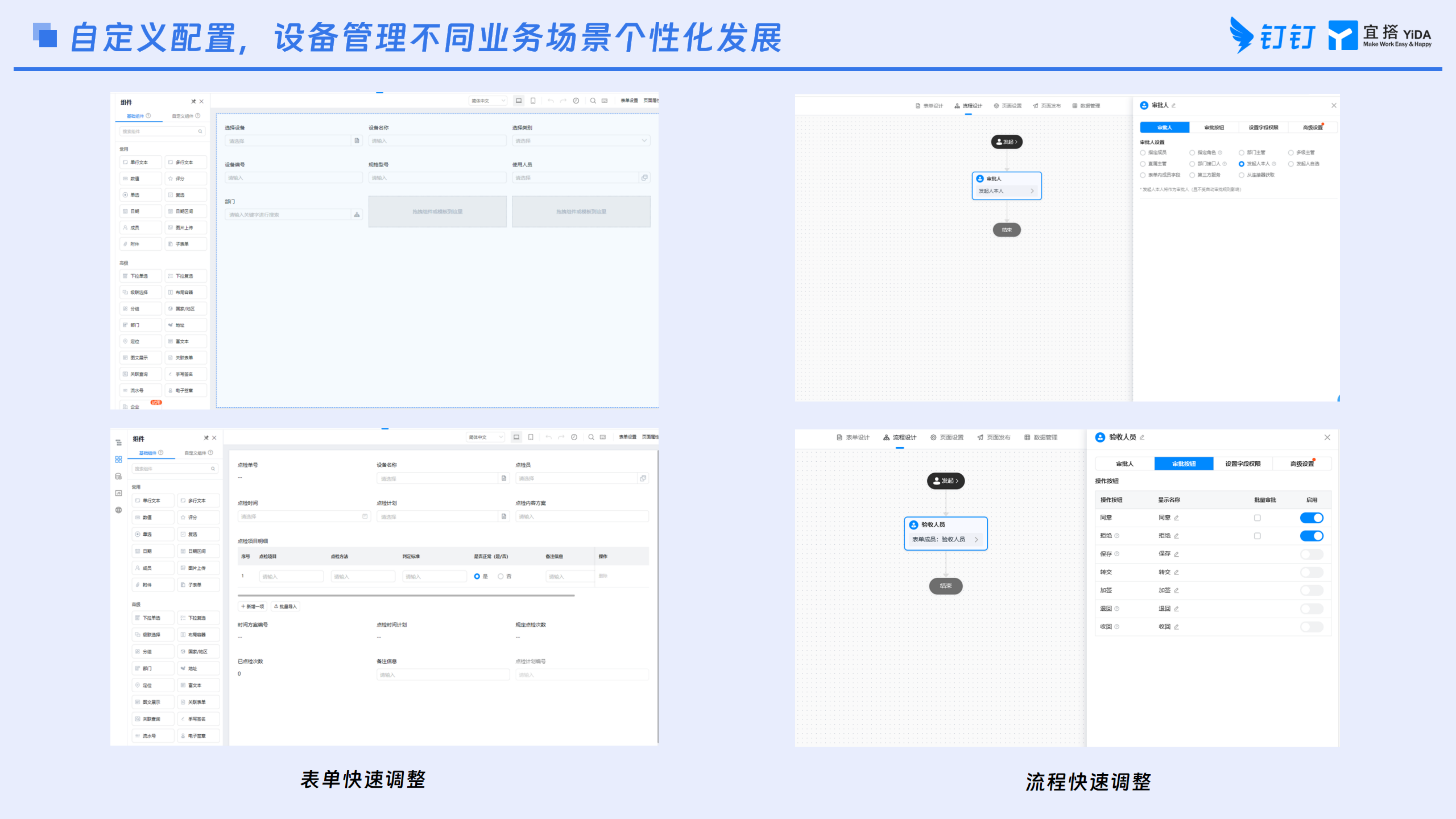Click the edit pencil beside the 验收人员 title

pos(1142,437)
